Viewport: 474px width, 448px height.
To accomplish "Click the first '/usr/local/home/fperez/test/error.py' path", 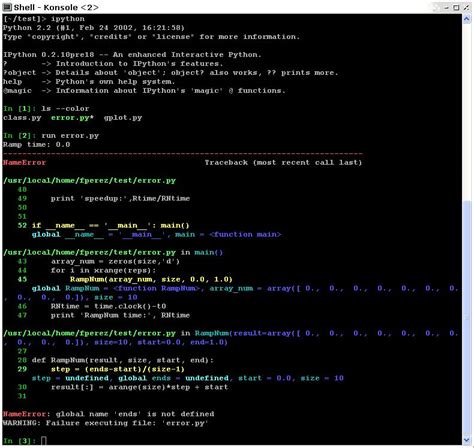I will pyautogui.click(x=89, y=181).
